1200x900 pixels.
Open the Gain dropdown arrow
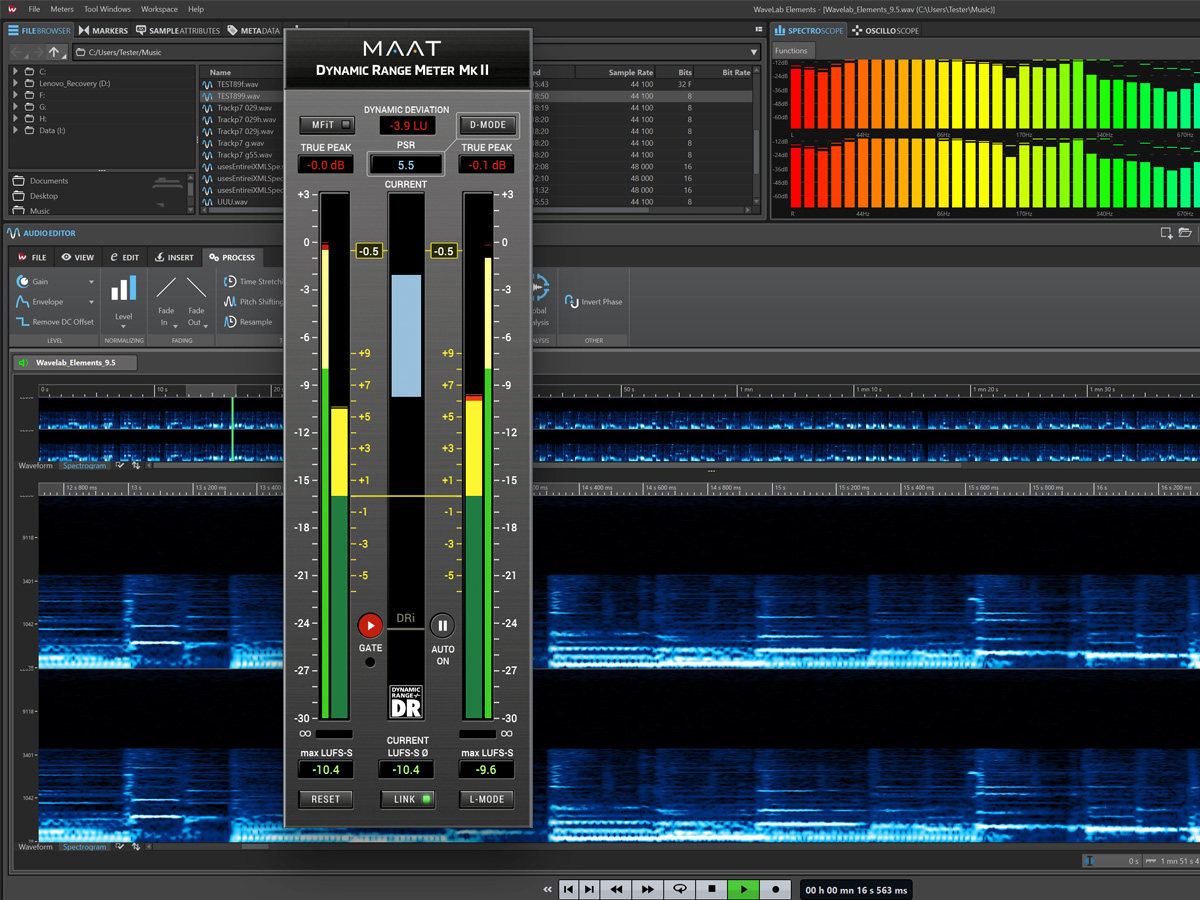(91, 282)
